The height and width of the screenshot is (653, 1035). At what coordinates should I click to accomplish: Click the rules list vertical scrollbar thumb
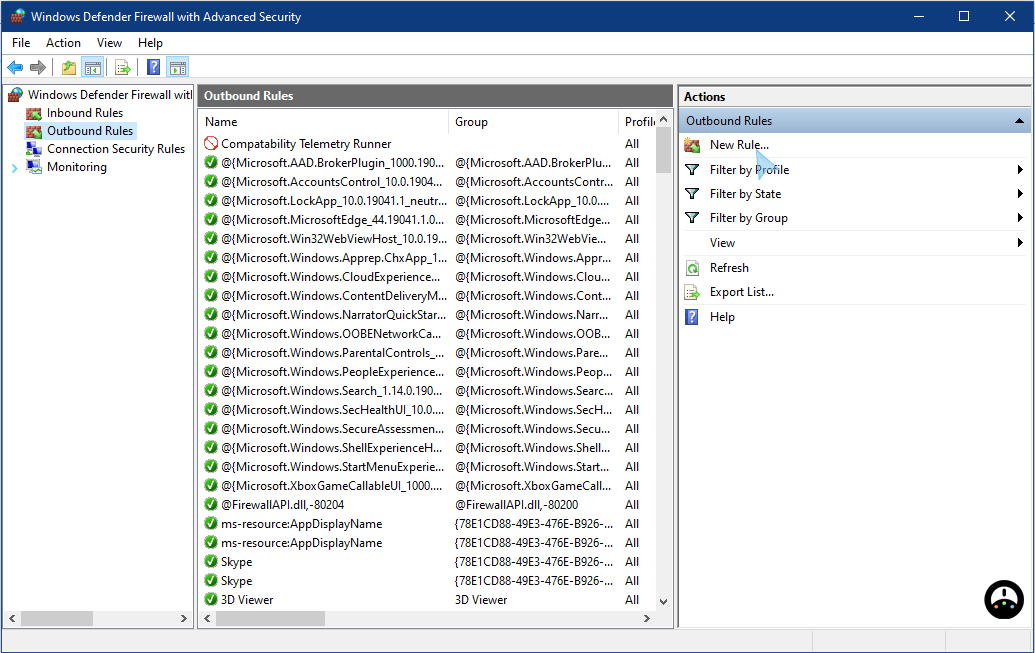pyautogui.click(x=663, y=151)
